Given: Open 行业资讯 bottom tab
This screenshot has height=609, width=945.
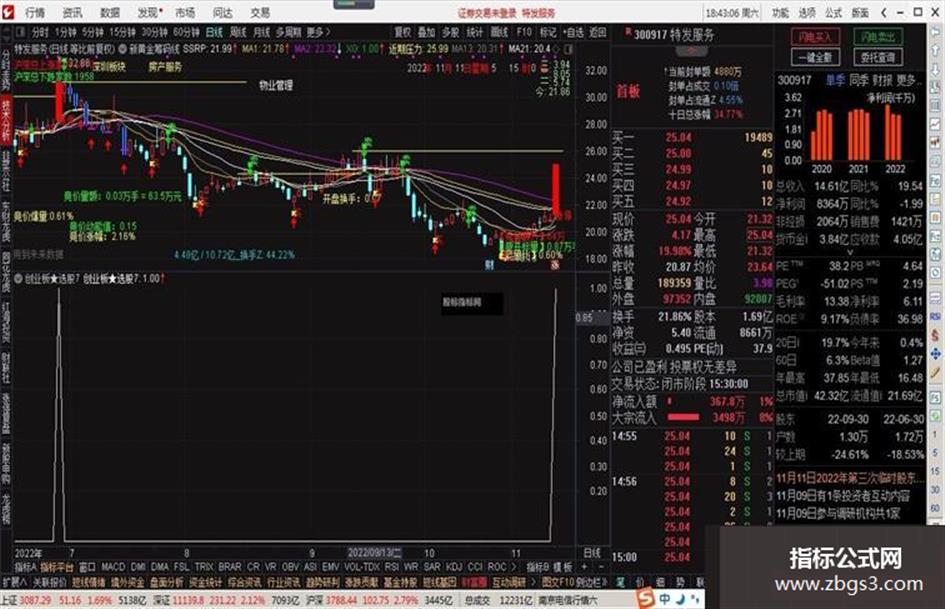Looking at the screenshot, I should tap(283, 582).
